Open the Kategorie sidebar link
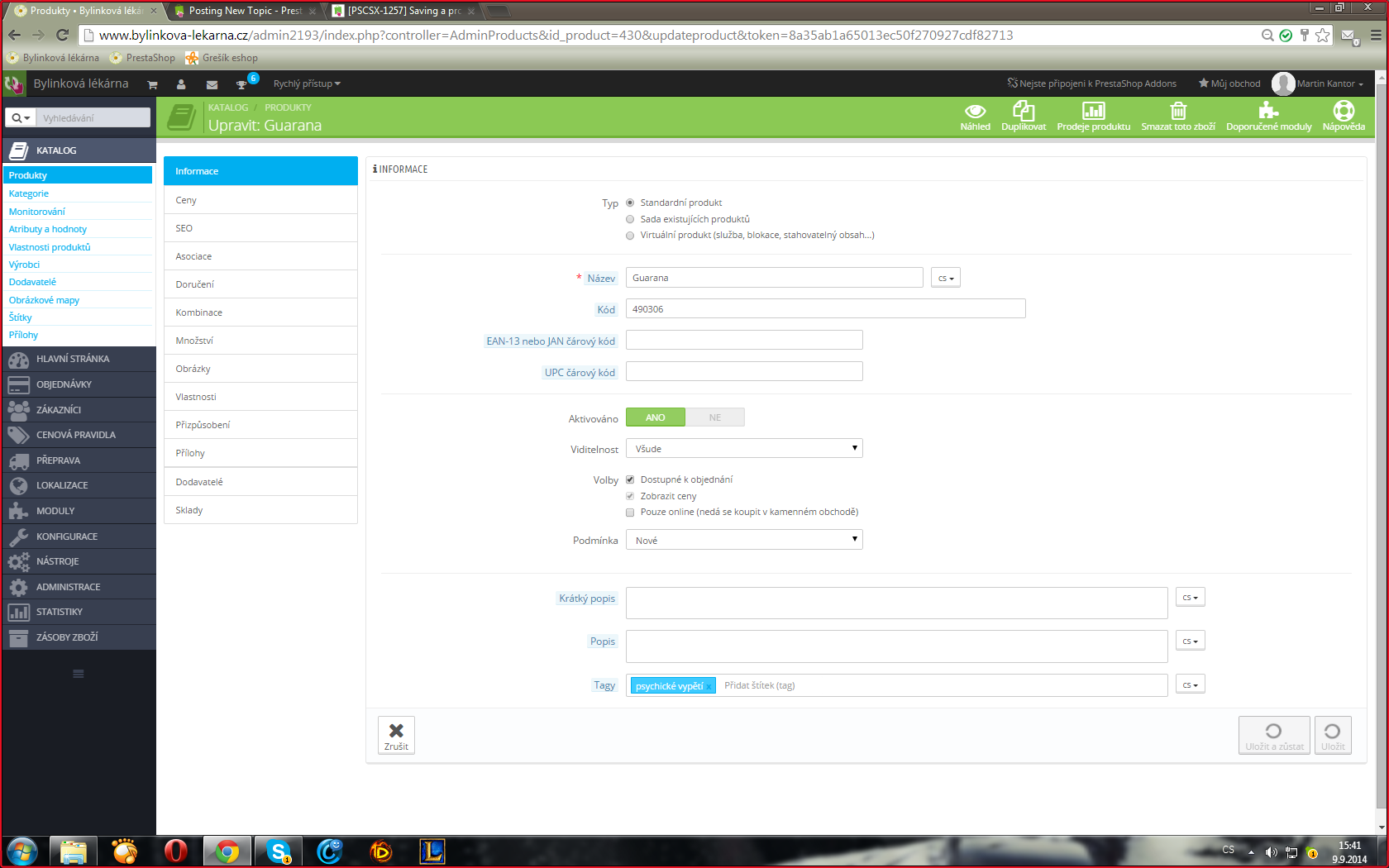The image size is (1389, 868). (x=29, y=193)
